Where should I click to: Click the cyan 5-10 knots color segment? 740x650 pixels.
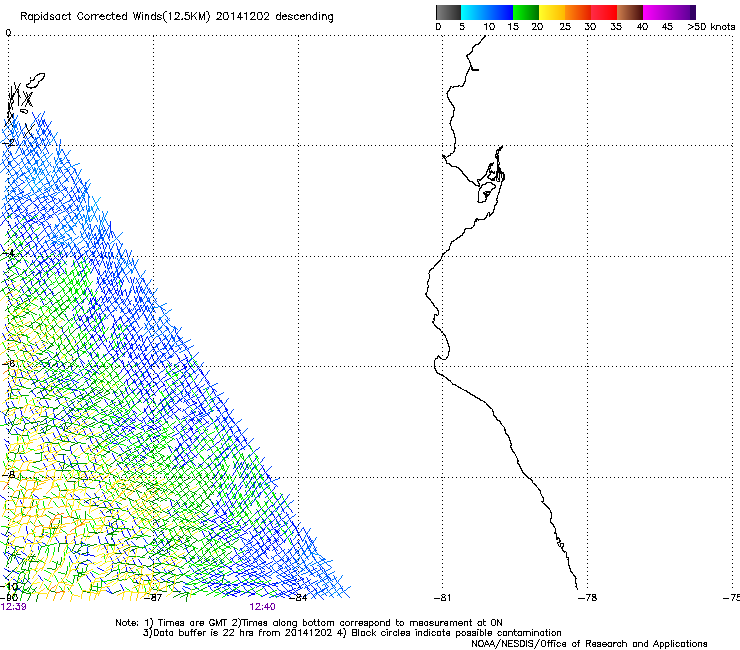(474, 12)
